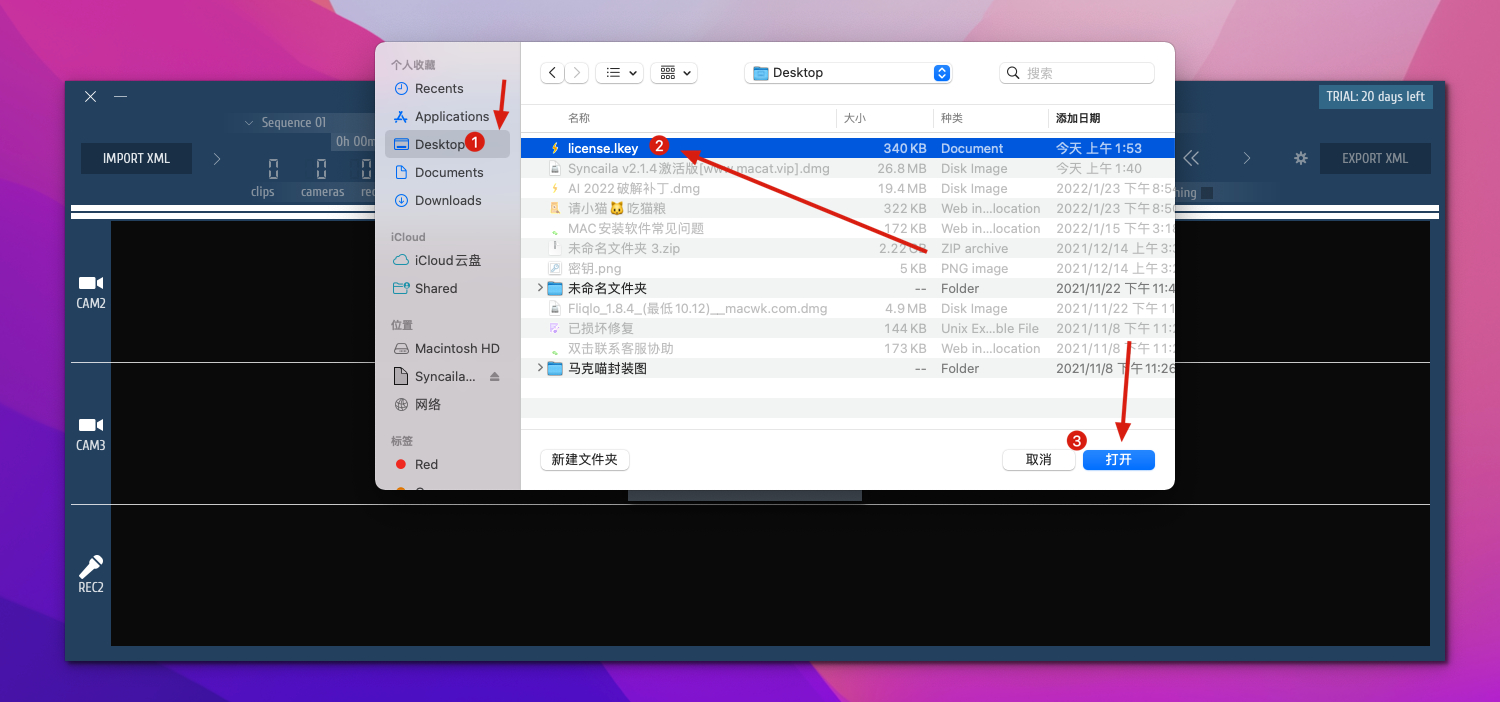Open the Shared folder in sidebar

click(x=447, y=288)
